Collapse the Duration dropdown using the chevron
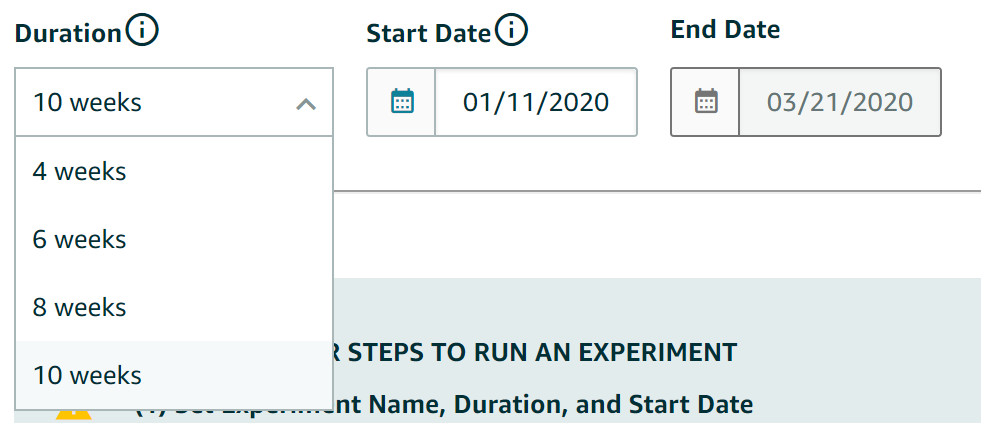Image resolution: width=981 pixels, height=424 pixels. point(306,103)
